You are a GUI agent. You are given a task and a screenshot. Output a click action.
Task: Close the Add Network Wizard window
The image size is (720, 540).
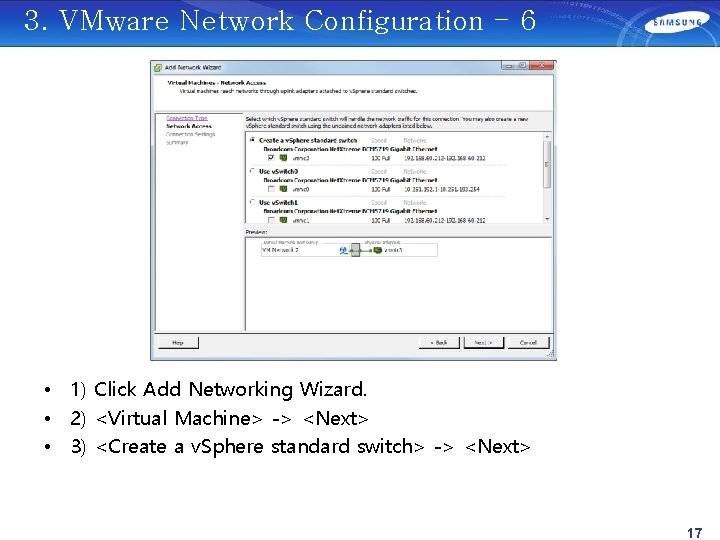[542, 66]
